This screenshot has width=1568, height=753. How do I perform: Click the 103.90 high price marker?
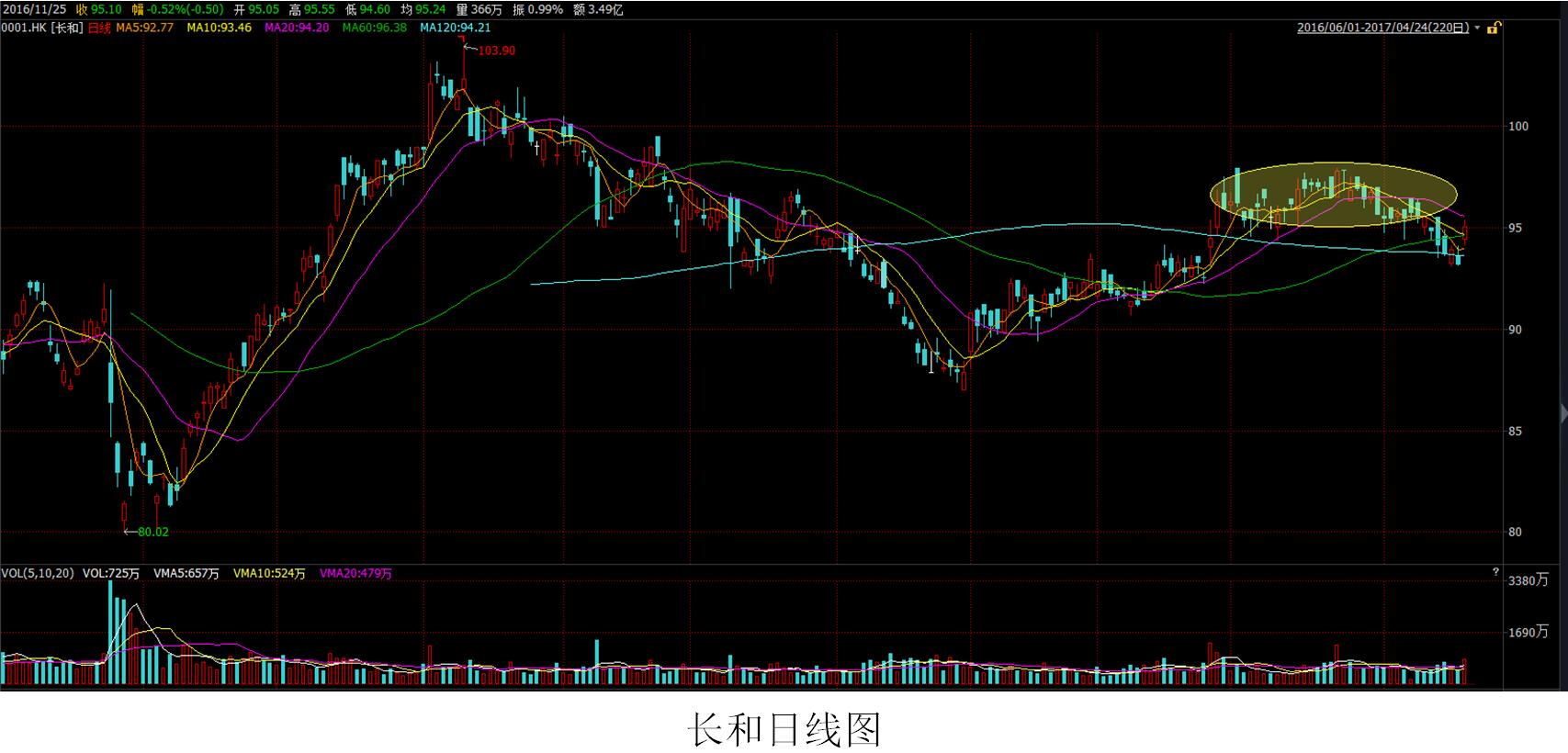coord(496,51)
